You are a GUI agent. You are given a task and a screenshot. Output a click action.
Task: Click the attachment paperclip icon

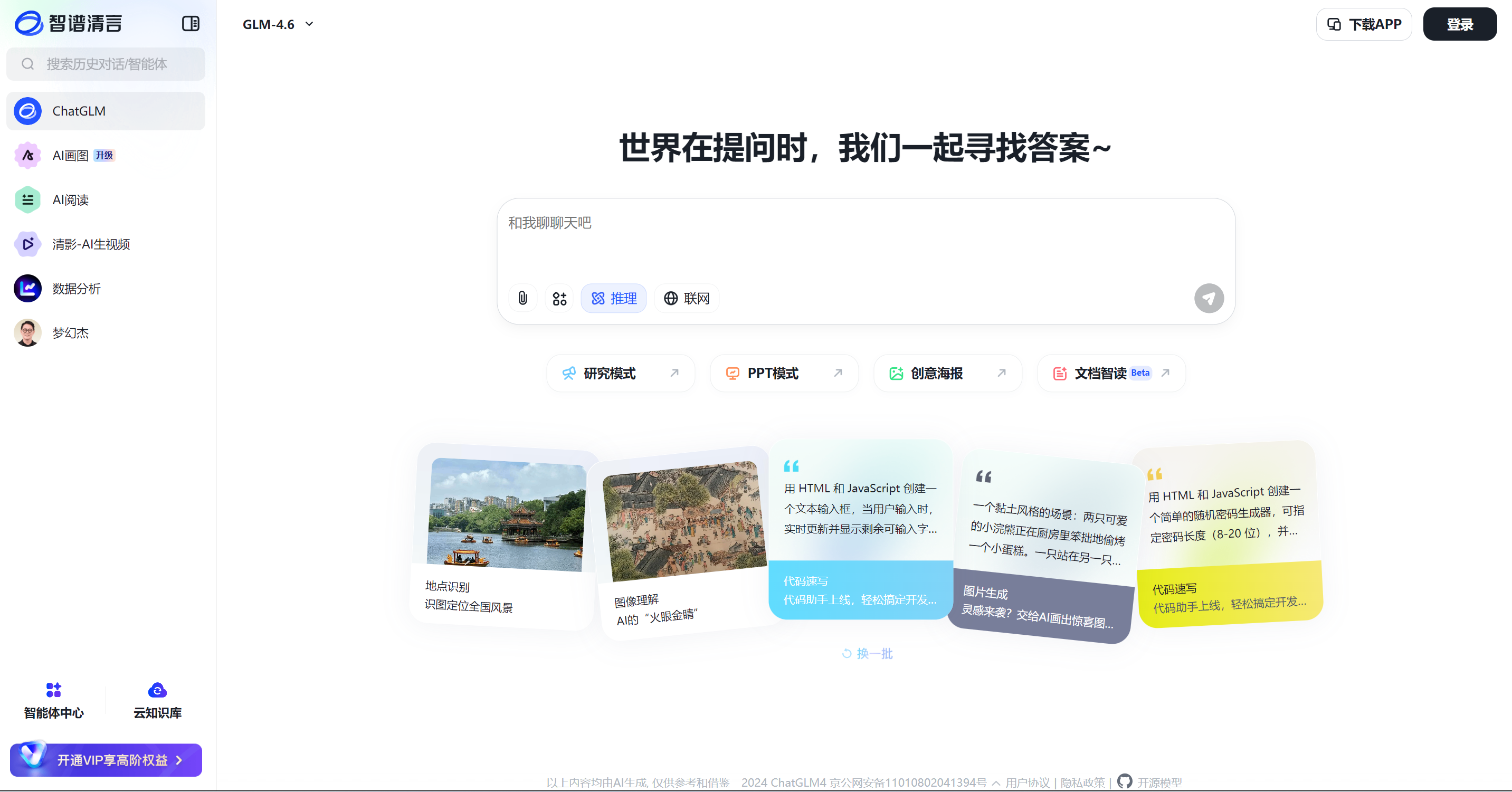[x=522, y=298]
